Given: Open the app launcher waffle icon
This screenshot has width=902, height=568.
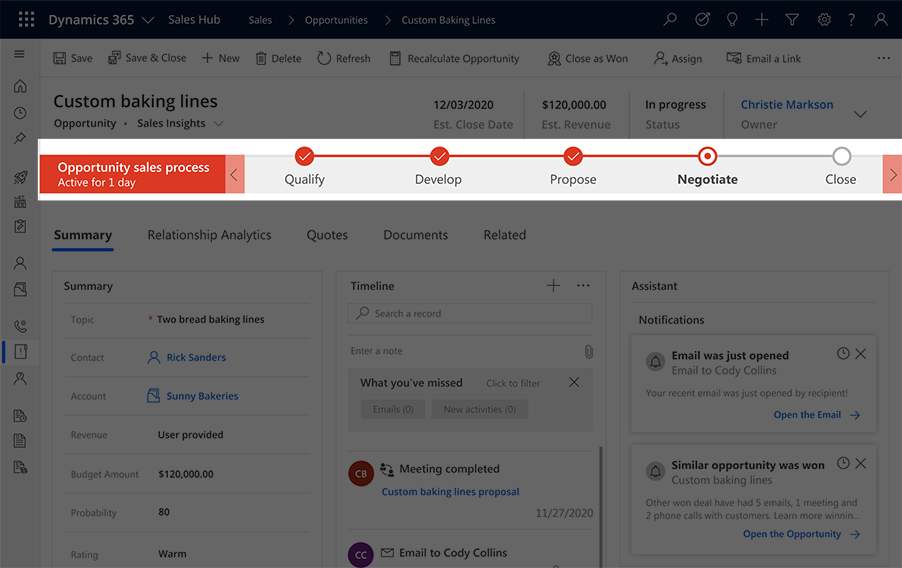Looking at the screenshot, I should point(26,20).
